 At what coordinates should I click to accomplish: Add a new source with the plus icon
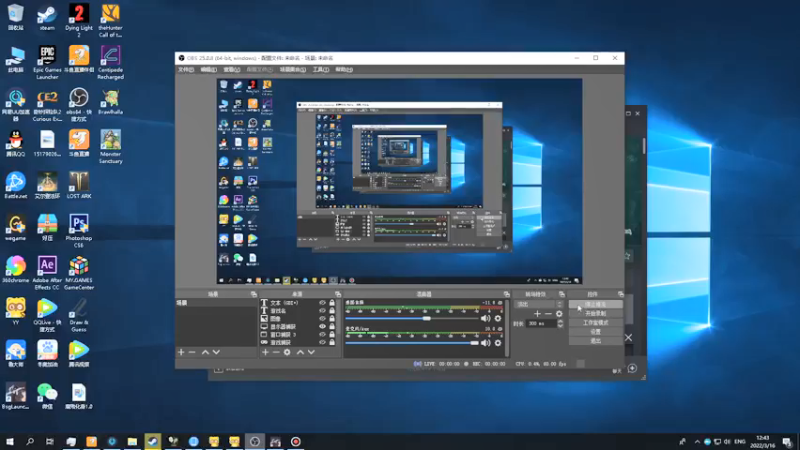click(265, 352)
